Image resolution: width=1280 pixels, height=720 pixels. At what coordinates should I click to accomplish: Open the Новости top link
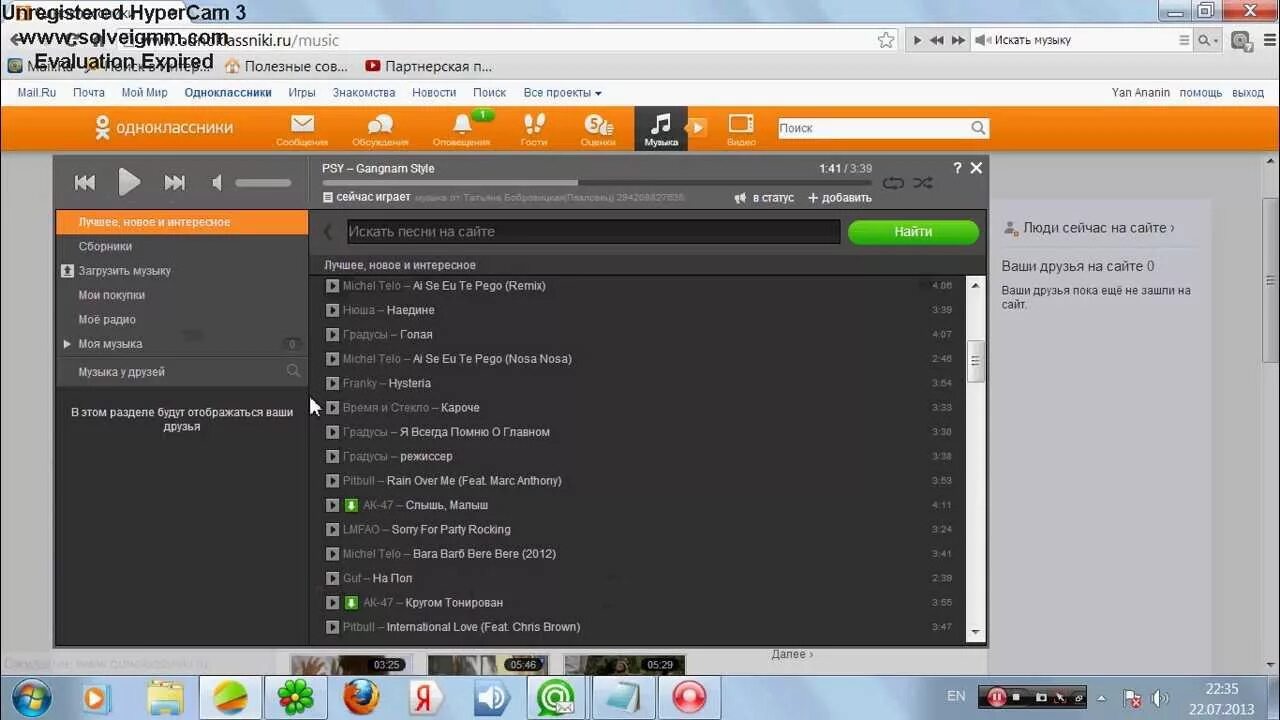point(434,92)
